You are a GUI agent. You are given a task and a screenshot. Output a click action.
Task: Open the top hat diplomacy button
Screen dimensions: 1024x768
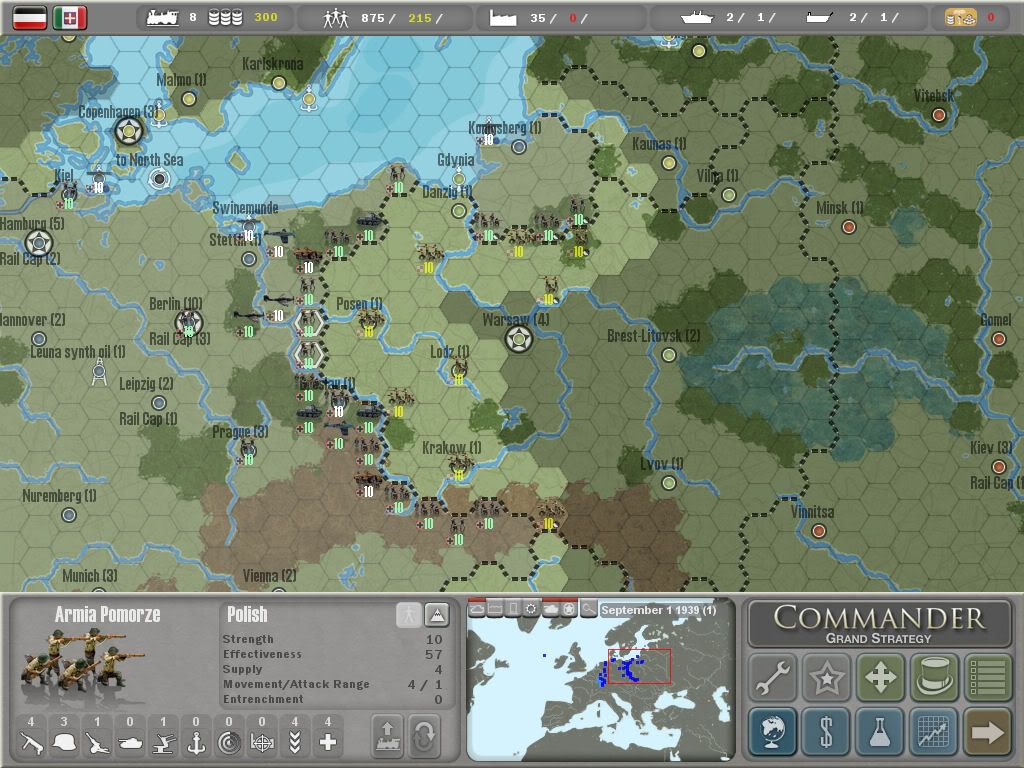click(x=934, y=677)
